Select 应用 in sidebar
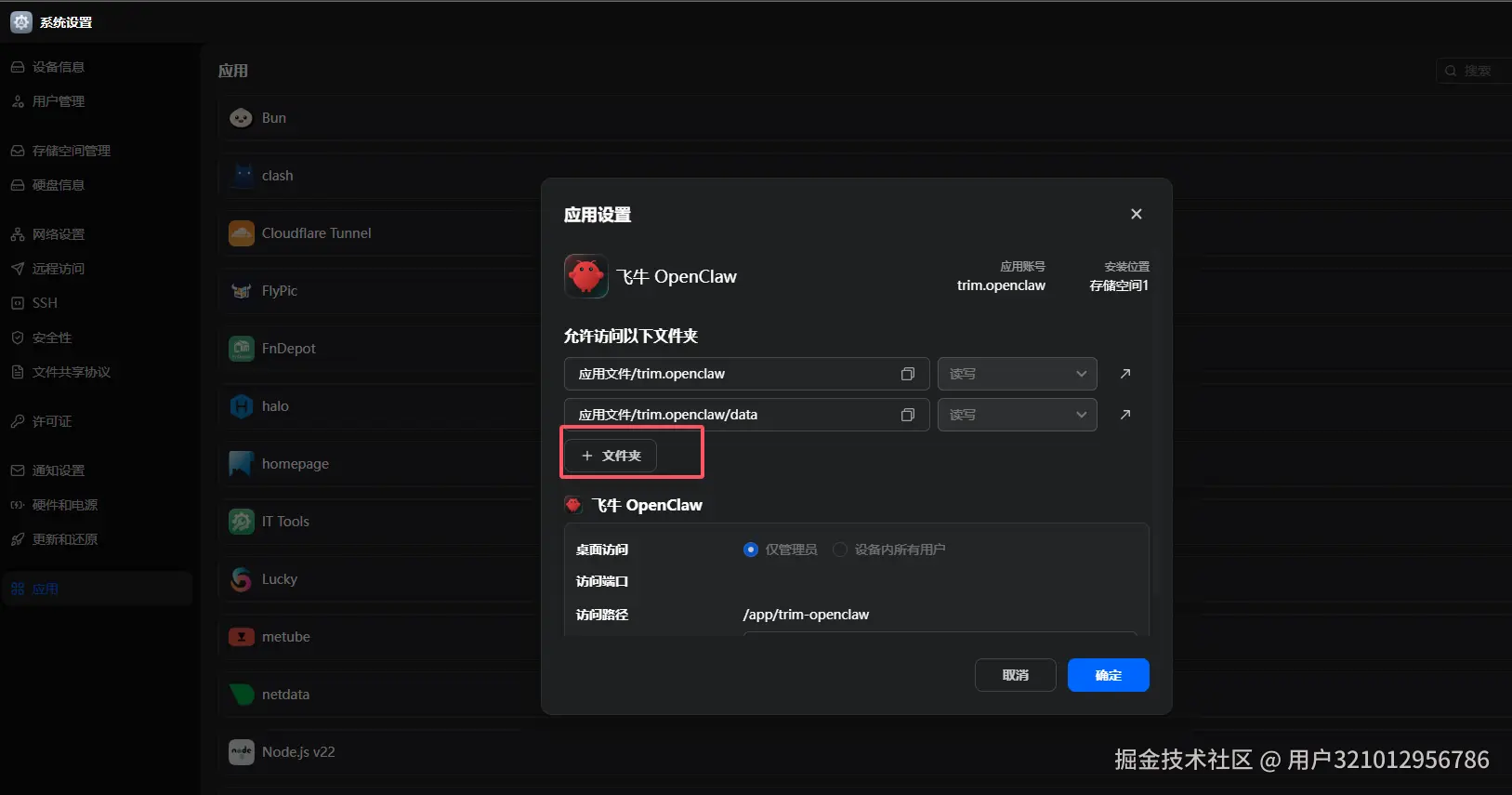The height and width of the screenshot is (795, 1512). [97, 589]
